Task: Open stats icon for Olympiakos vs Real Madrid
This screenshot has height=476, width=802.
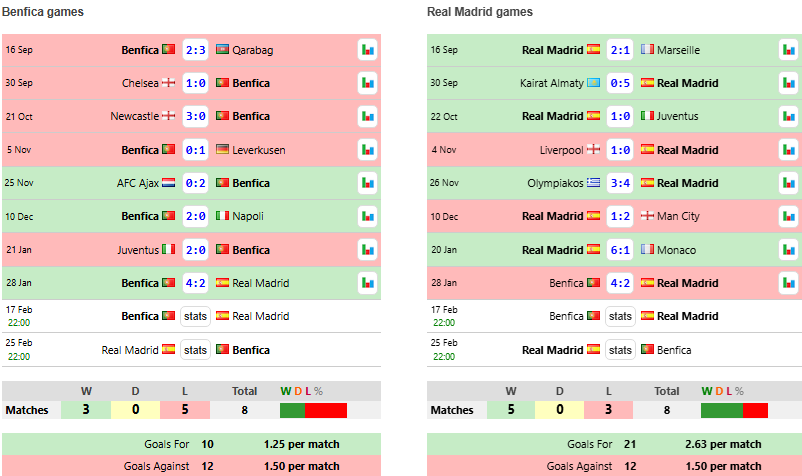Action: 788,183
